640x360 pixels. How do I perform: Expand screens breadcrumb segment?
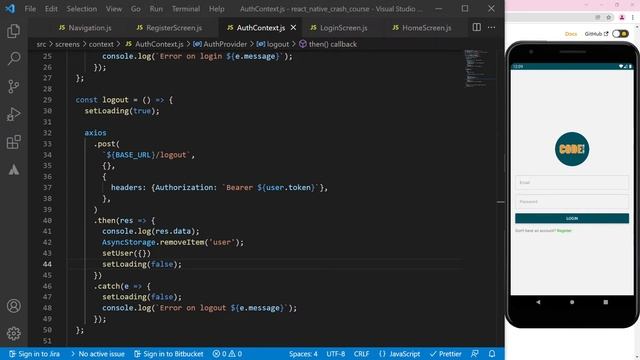coord(67,44)
